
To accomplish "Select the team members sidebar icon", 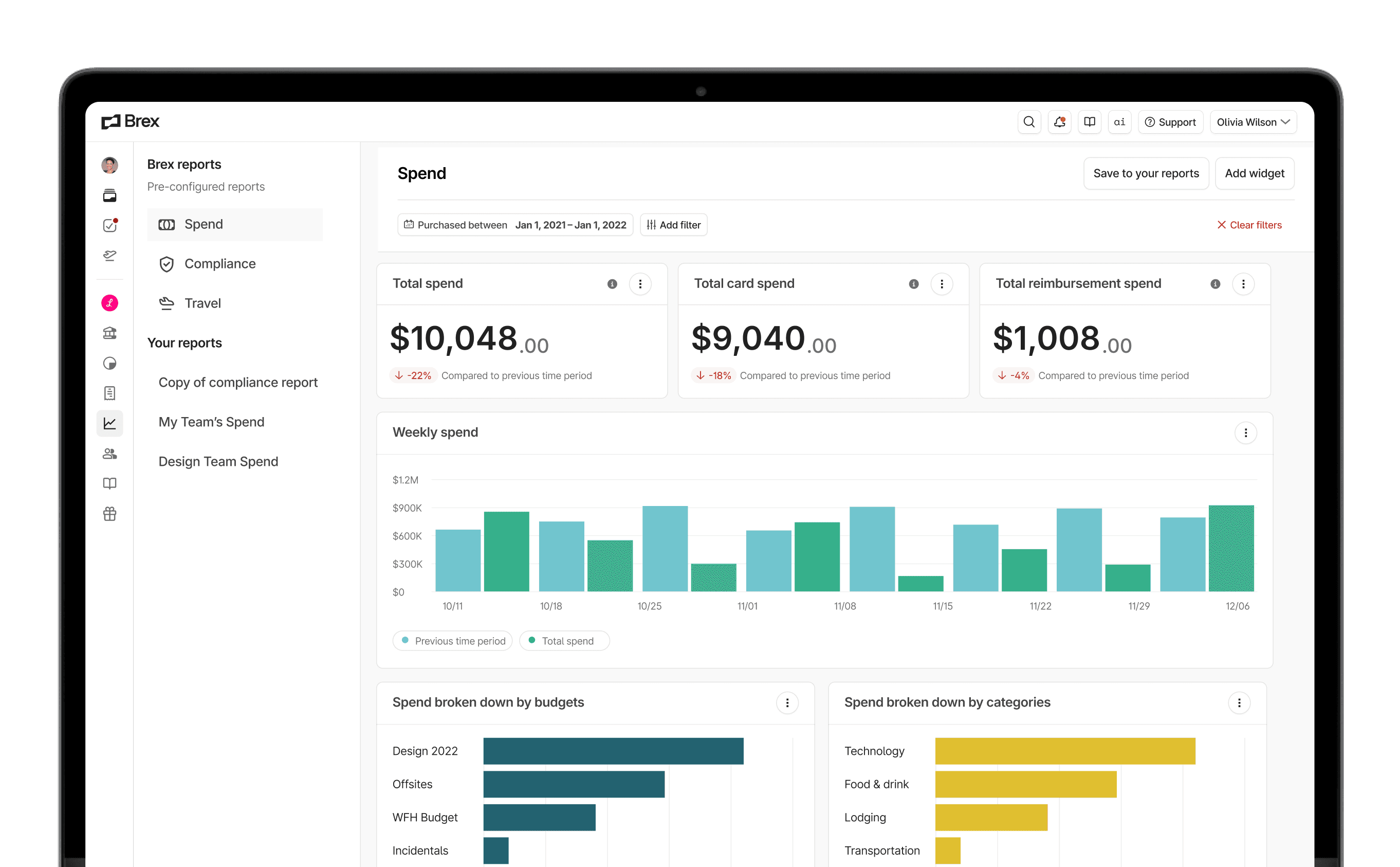I will point(109,454).
